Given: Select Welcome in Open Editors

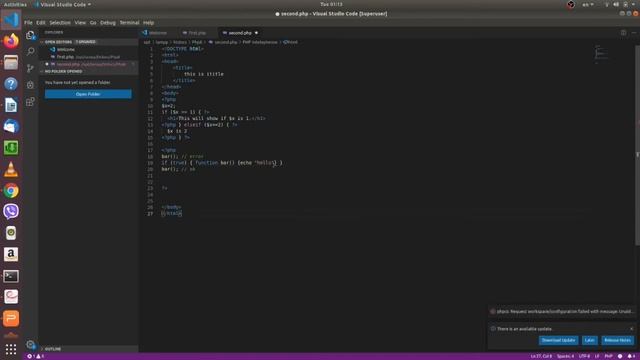Looking at the screenshot, I should point(89,49).
